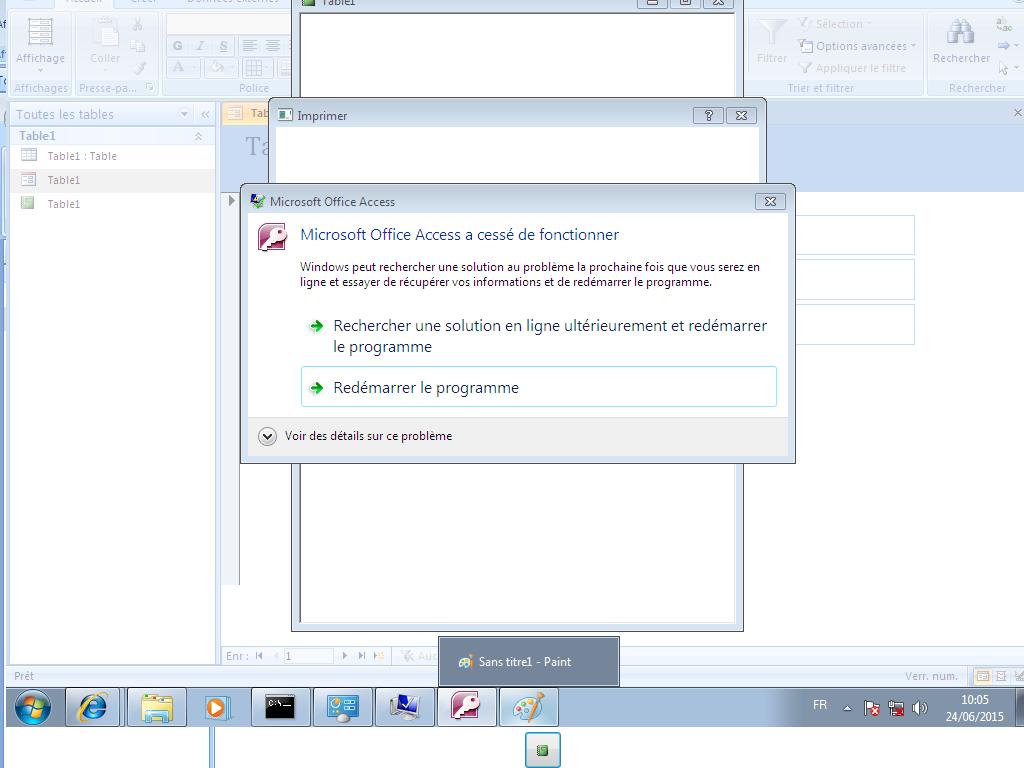1024x768 pixels.
Task: Open Command Prompt taskbar icon
Action: 280,707
